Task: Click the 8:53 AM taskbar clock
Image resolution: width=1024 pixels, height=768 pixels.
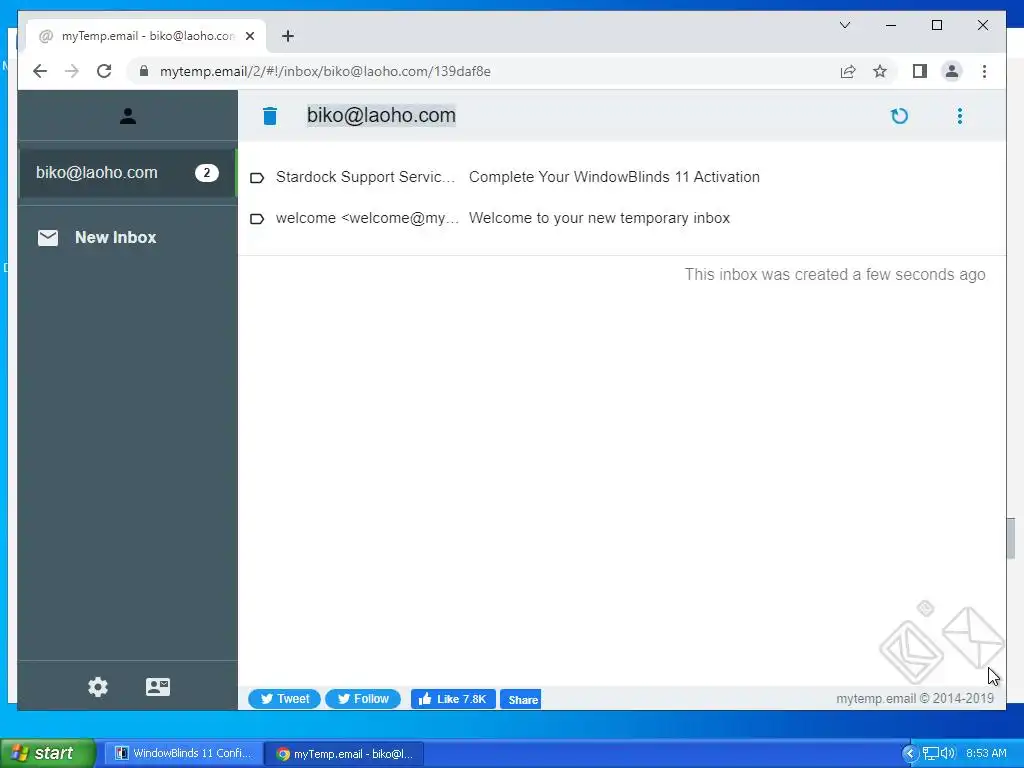Action: coord(986,754)
